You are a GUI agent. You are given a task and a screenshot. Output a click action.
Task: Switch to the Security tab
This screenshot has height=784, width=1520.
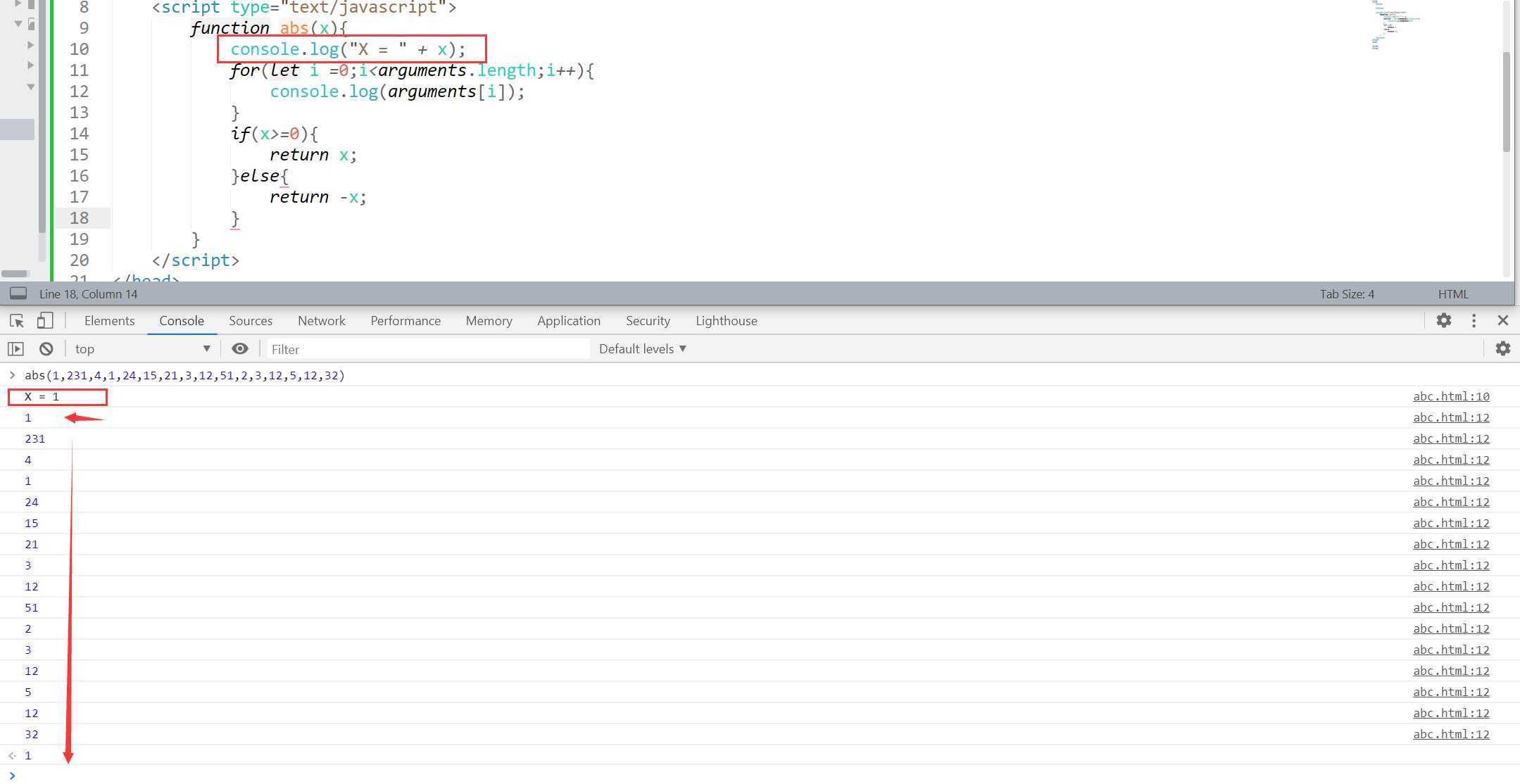tap(648, 321)
